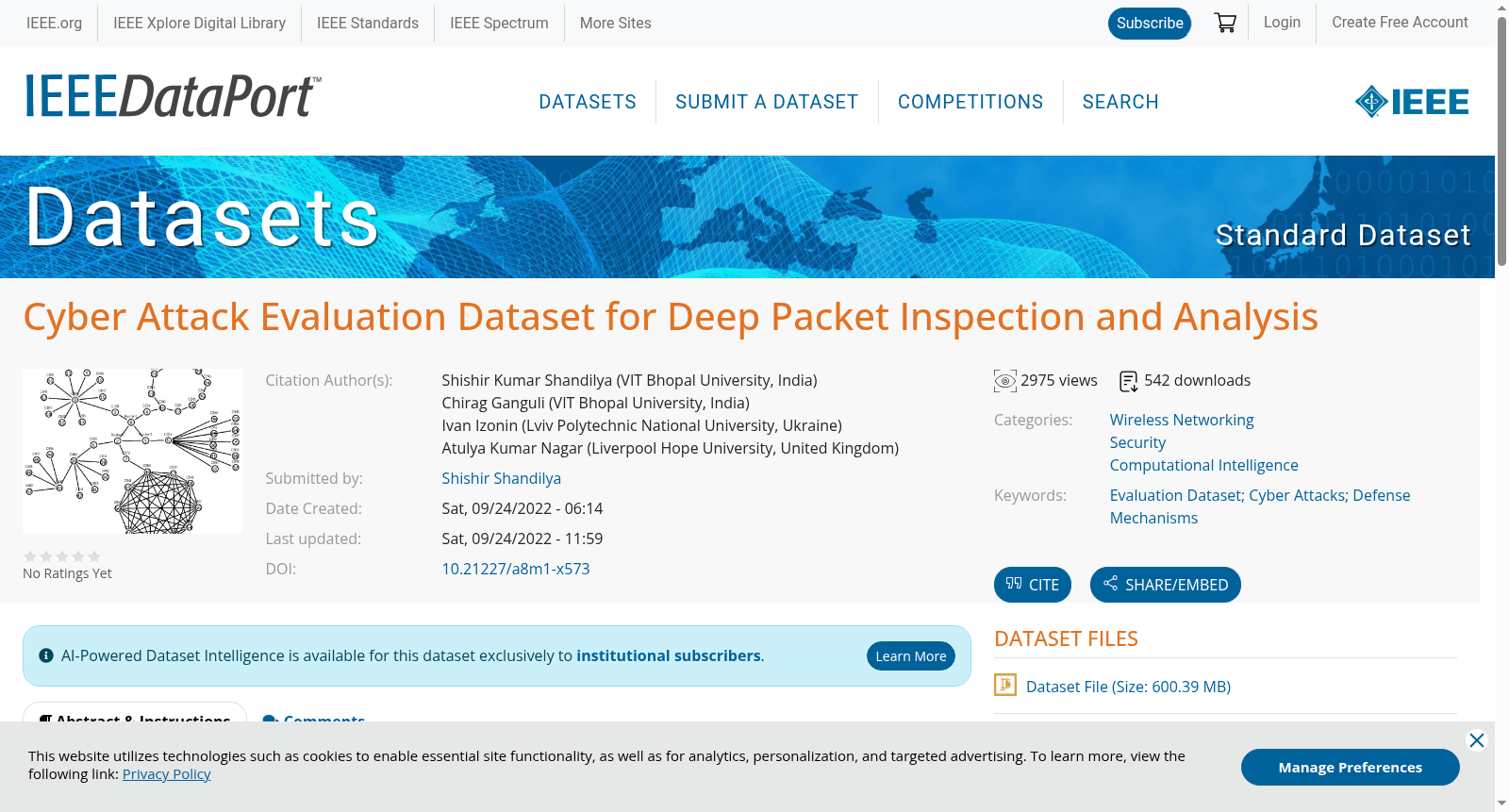The height and width of the screenshot is (812, 1509).
Task: Click the Learn More button
Action: [911, 656]
